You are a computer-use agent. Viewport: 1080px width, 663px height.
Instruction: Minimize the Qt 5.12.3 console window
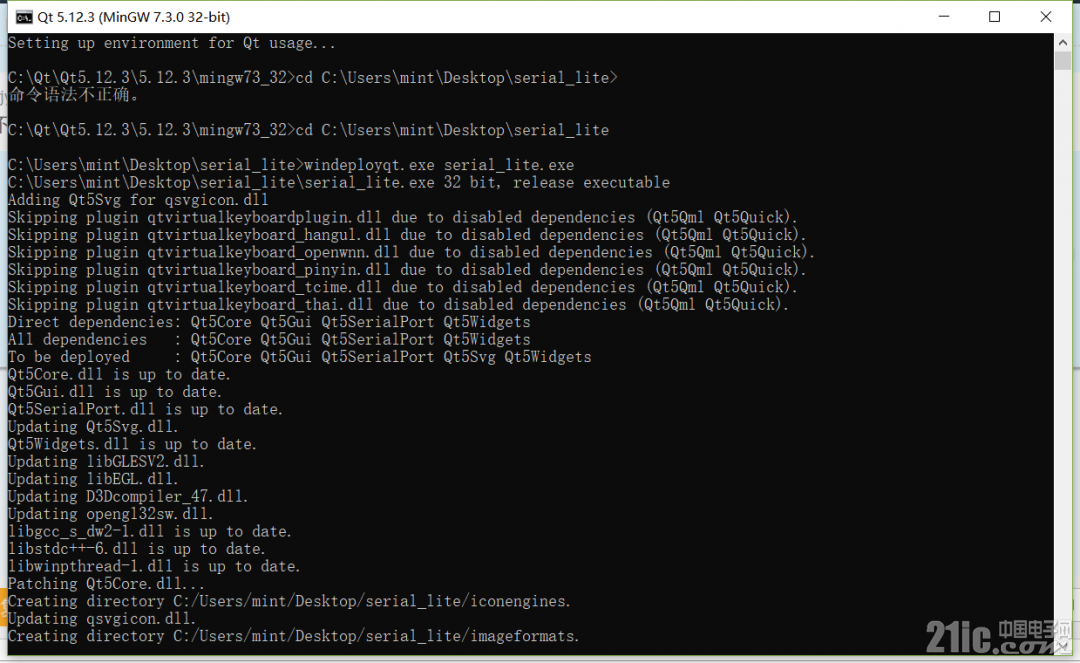(944, 17)
